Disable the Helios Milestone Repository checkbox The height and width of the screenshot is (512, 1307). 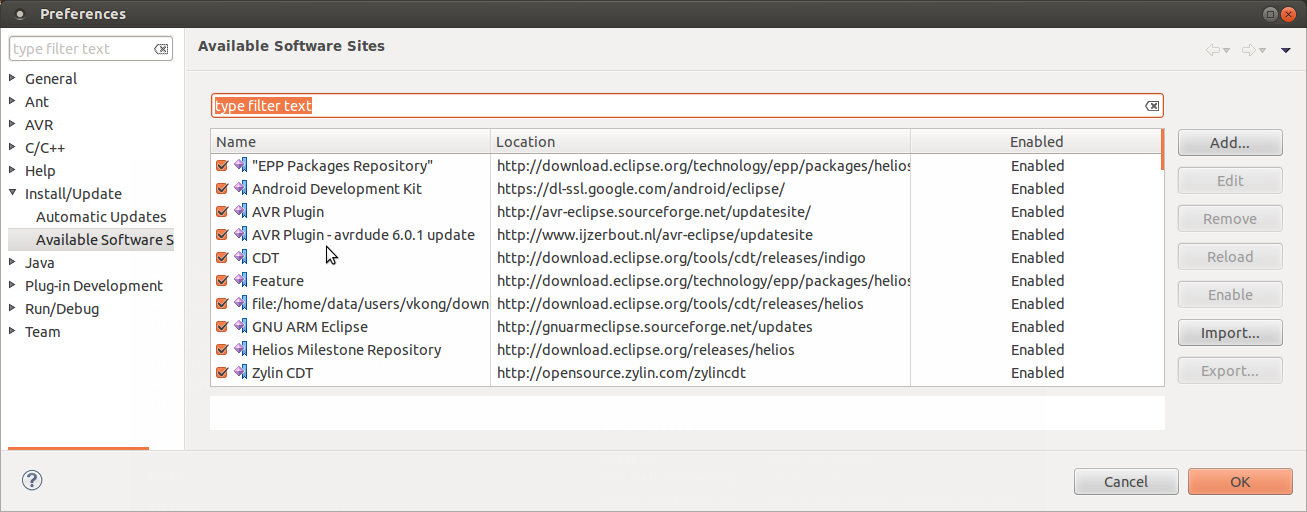coord(222,350)
